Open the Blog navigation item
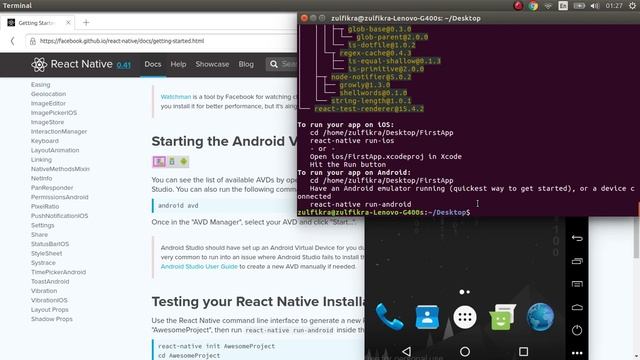Screen dimensions: 640x360 click(x=246, y=64)
